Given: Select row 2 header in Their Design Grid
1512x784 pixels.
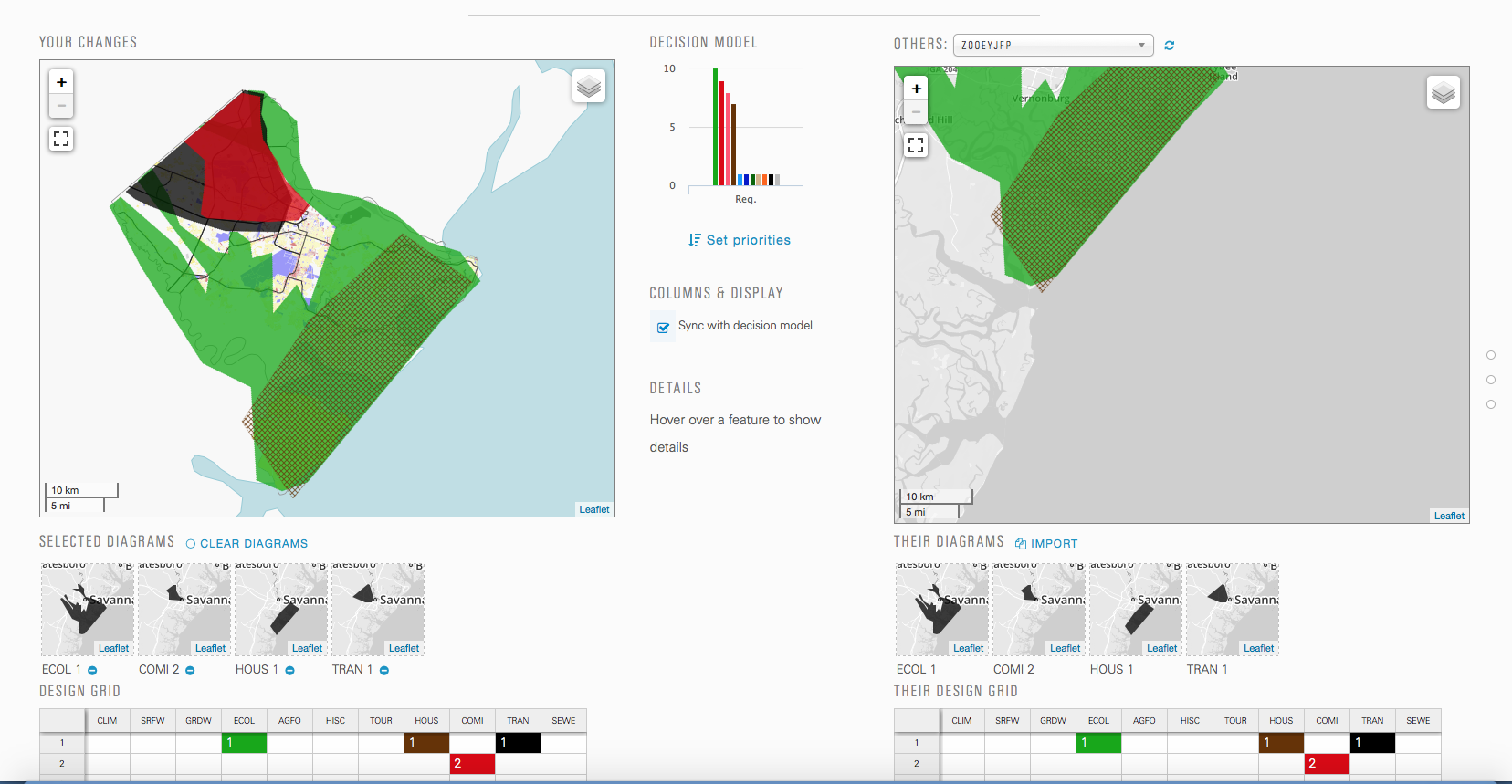Looking at the screenshot, I should (917, 764).
